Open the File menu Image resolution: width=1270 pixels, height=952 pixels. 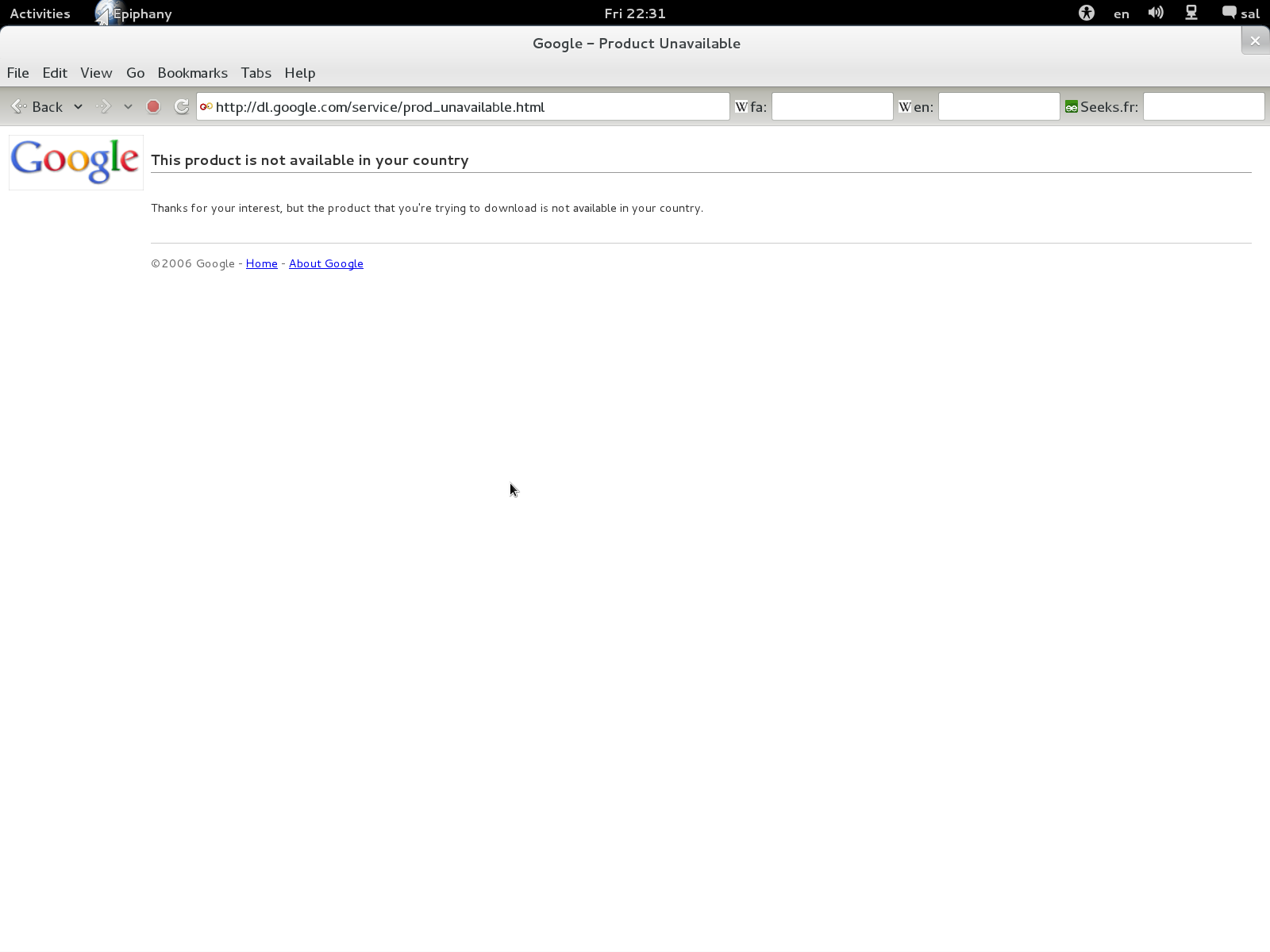[17, 73]
